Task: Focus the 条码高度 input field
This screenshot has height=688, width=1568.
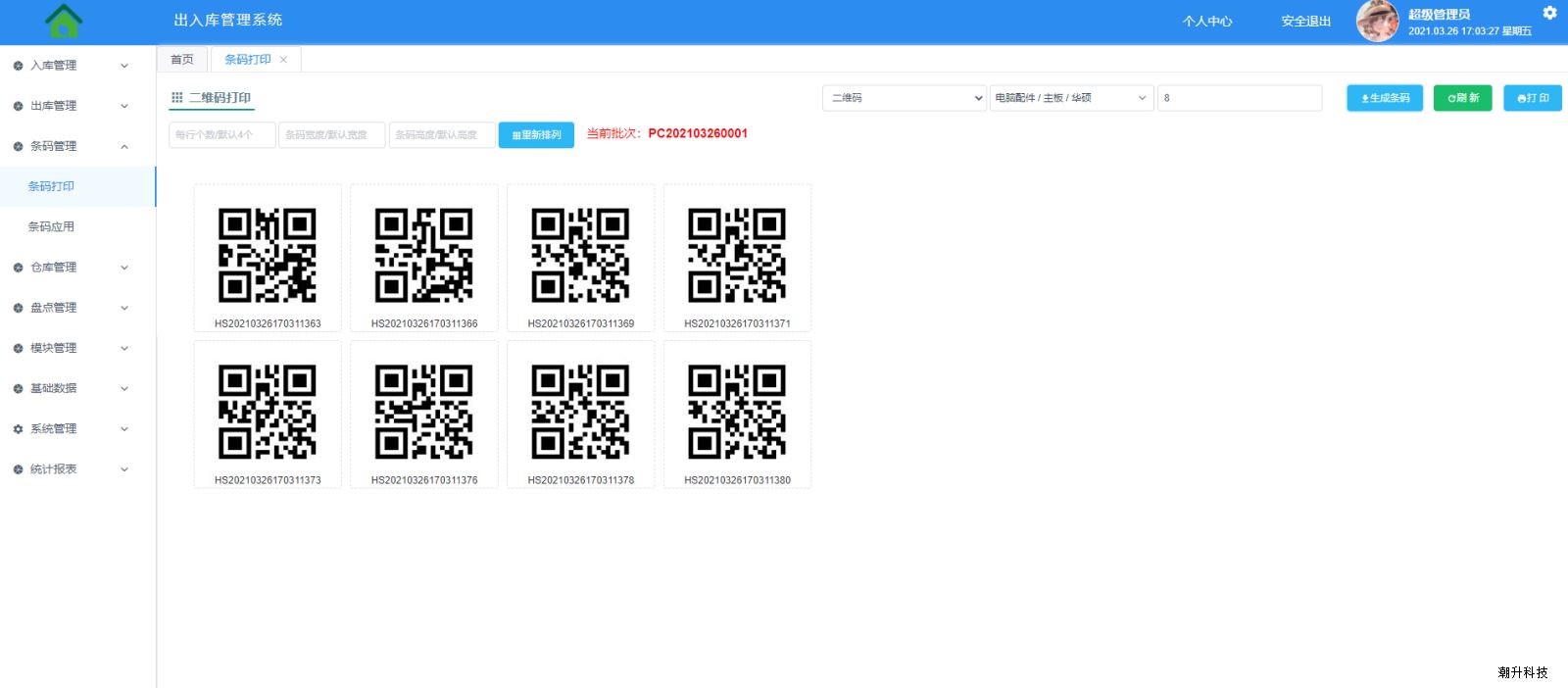Action: click(x=442, y=135)
